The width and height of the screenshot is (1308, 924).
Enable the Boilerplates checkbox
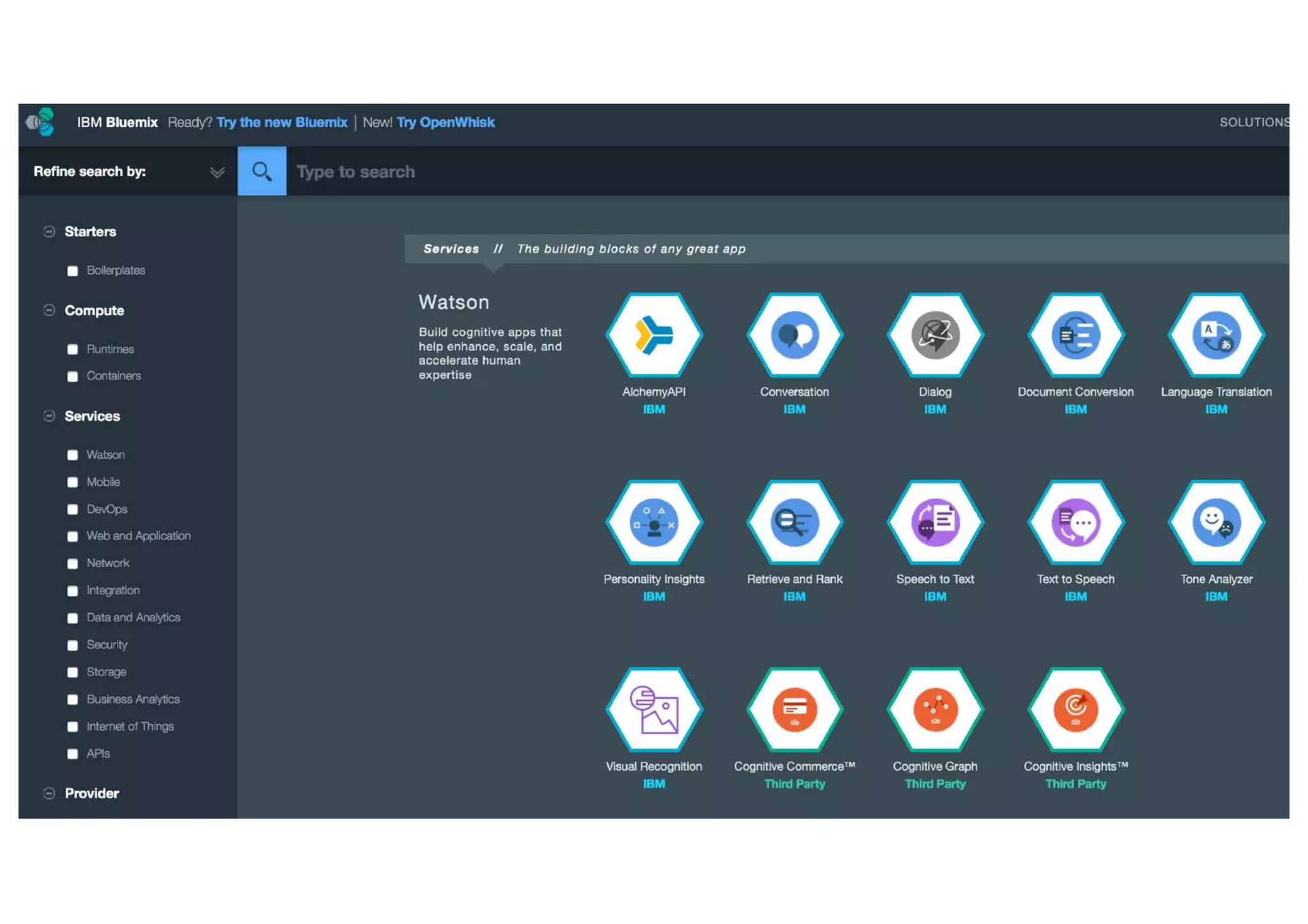(x=73, y=271)
